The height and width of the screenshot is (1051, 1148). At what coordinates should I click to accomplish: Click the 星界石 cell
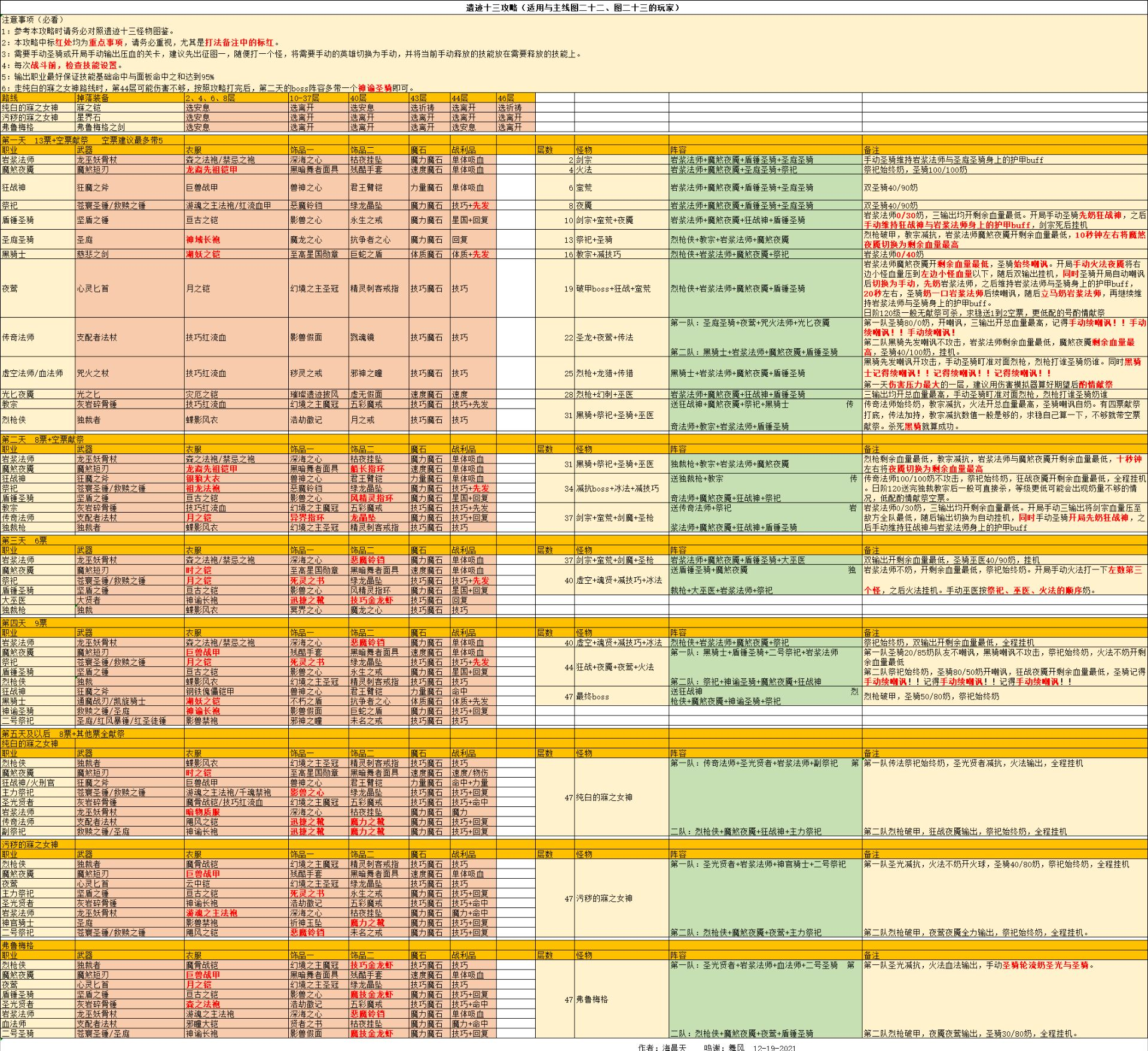[88, 118]
